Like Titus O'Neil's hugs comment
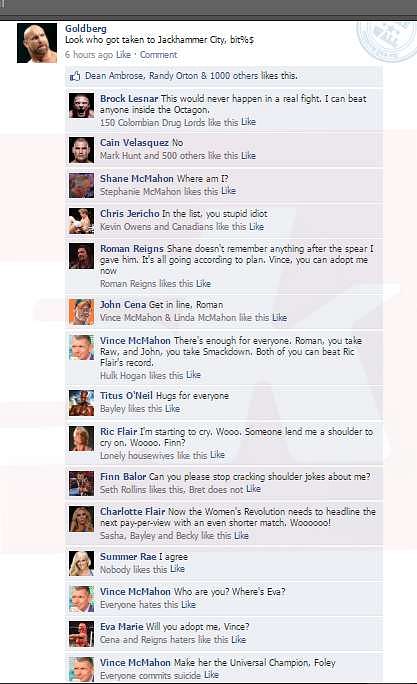The image size is (417, 684). [172, 409]
